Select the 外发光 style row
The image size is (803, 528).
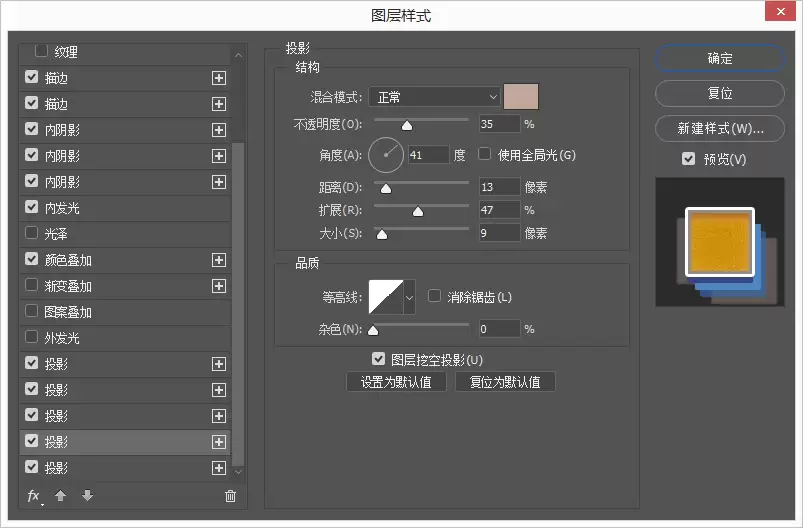(125, 339)
